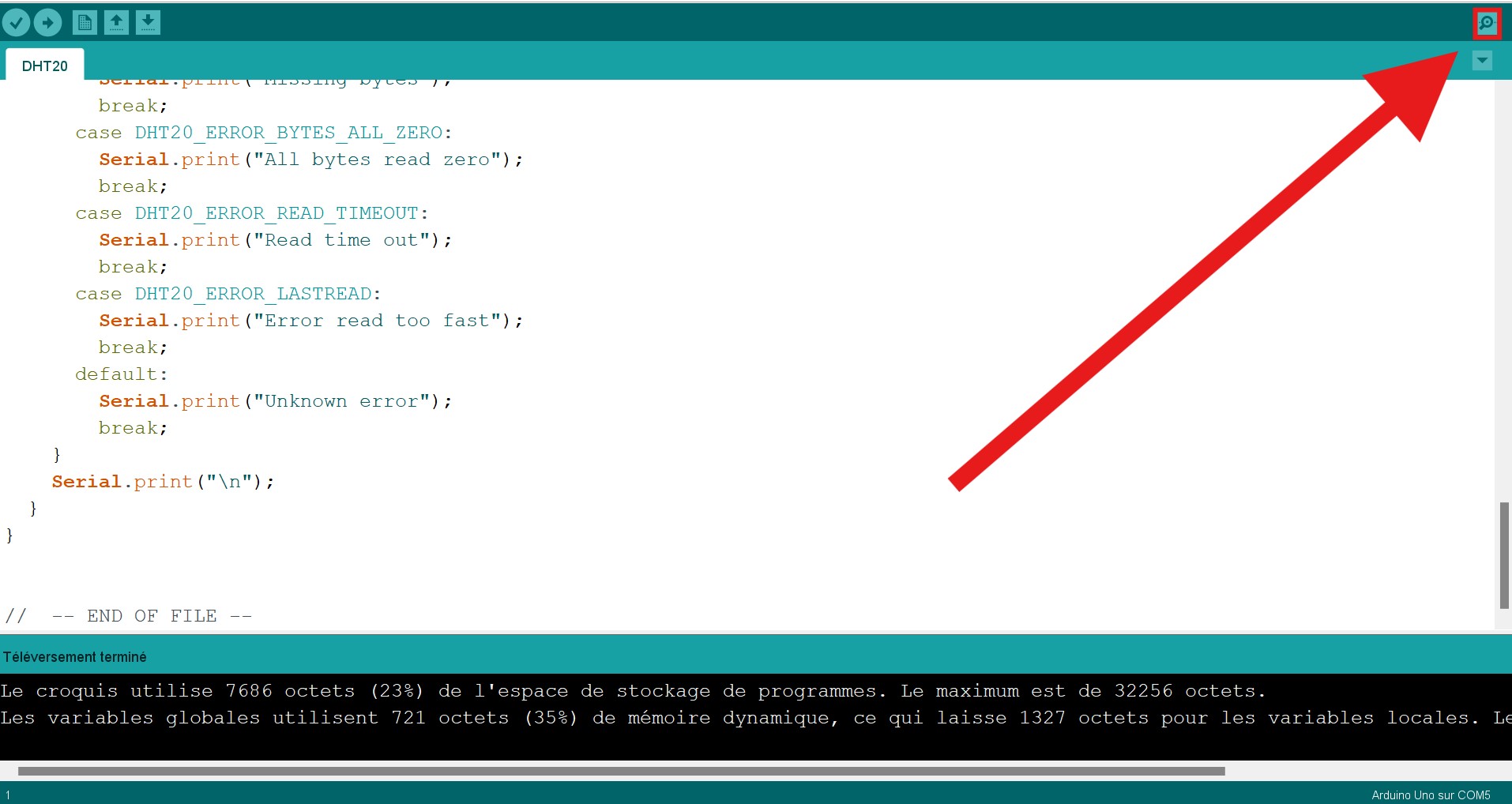
Task: Click the "Arduino Uno sur COM5" board label
Action: point(1431,795)
